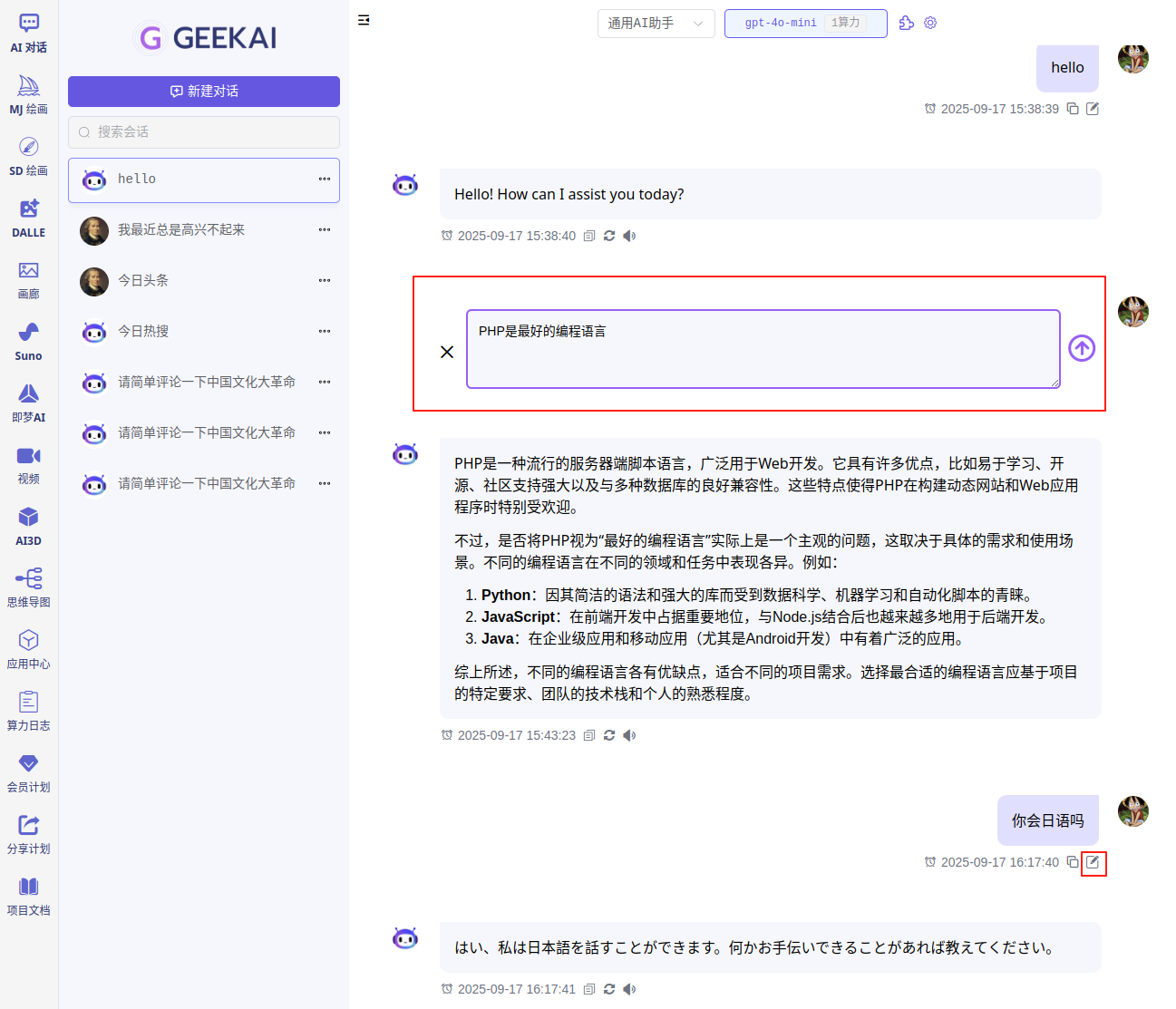The width and height of the screenshot is (1176, 1009).
Task: Go to 会员计划 membership page
Action: pyautogui.click(x=28, y=772)
